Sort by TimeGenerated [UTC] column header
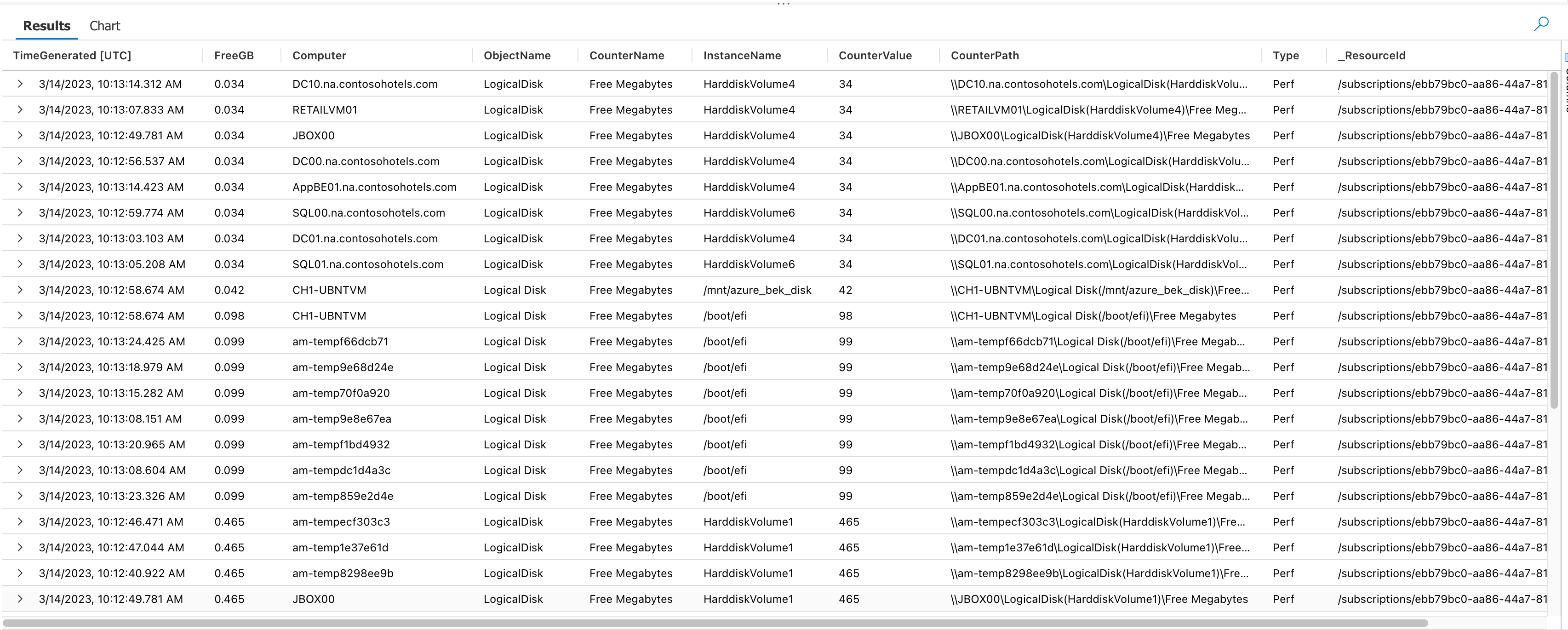The image size is (1568, 630). (72, 55)
